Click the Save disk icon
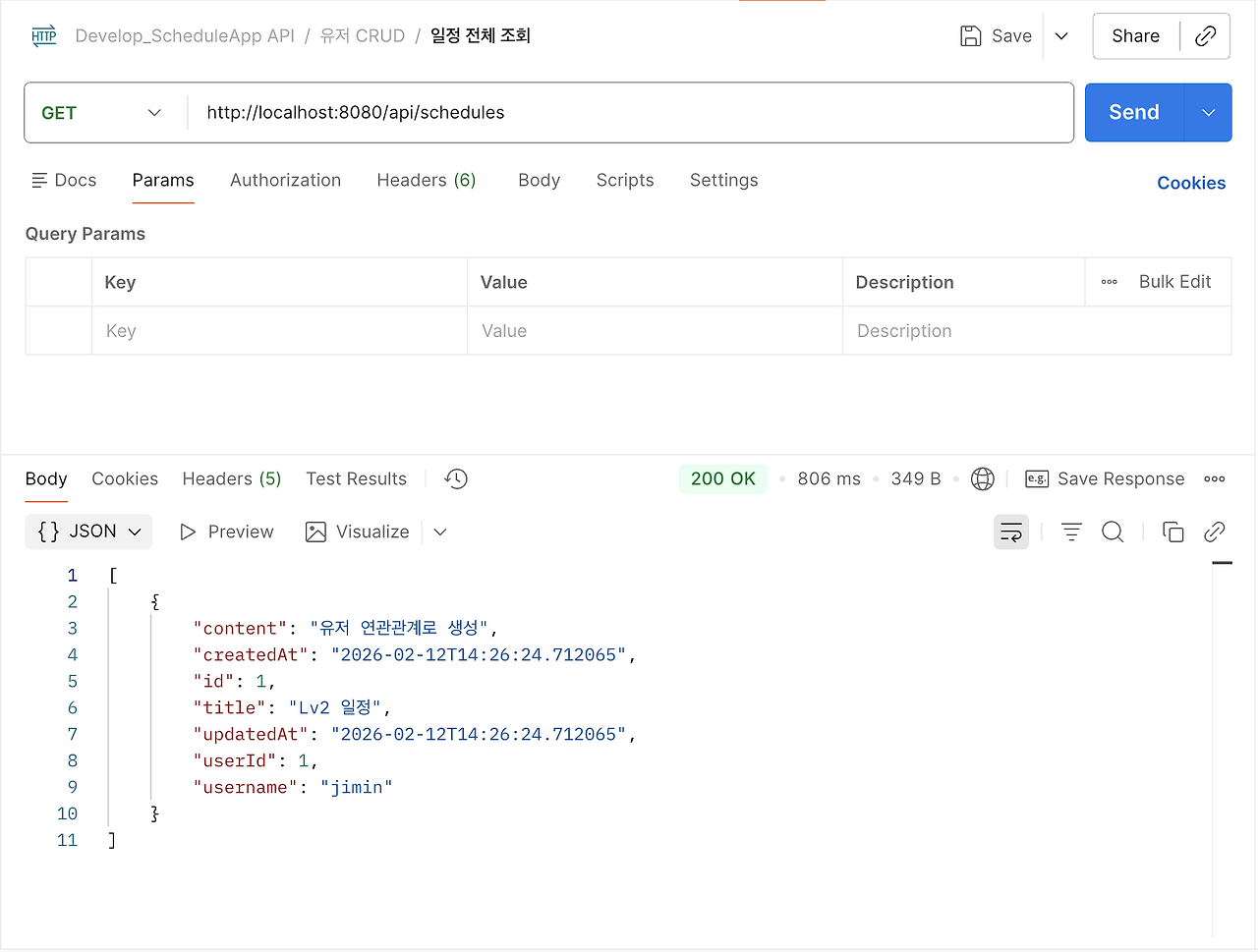 coord(971,36)
